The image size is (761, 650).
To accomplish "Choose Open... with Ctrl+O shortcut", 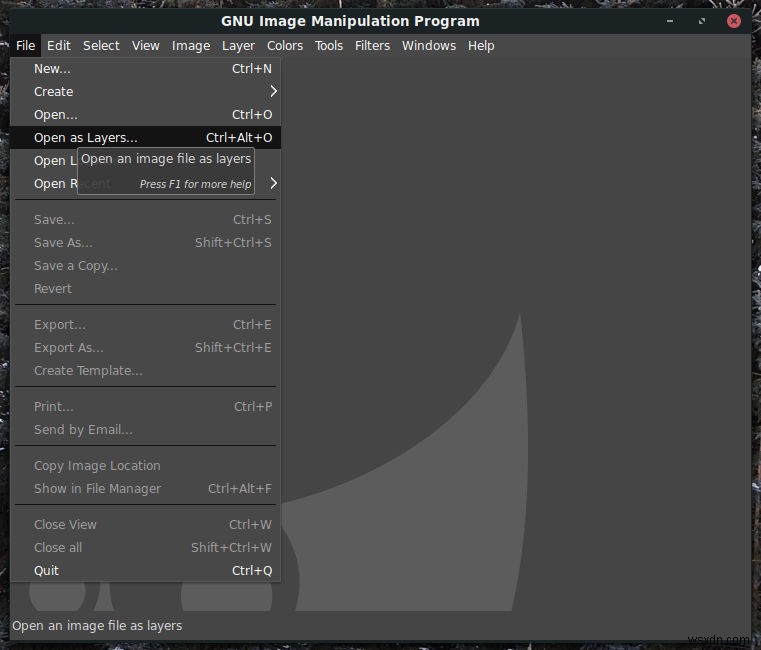I will (146, 115).
